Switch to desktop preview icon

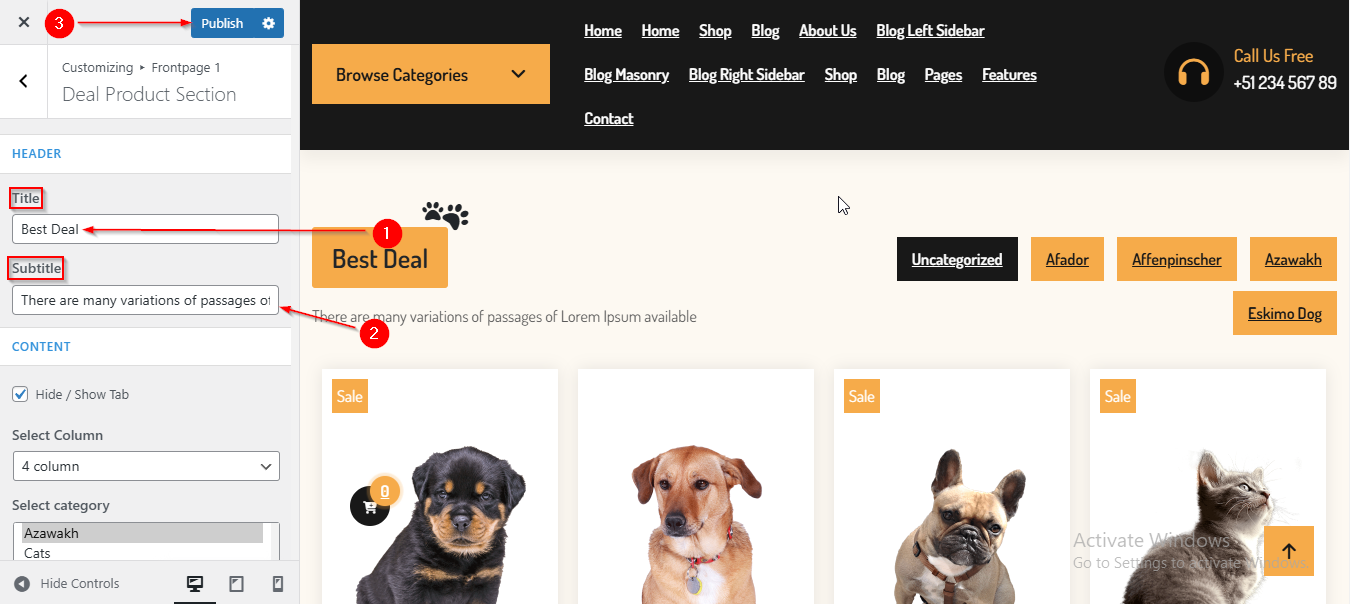(x=195, y=584)
